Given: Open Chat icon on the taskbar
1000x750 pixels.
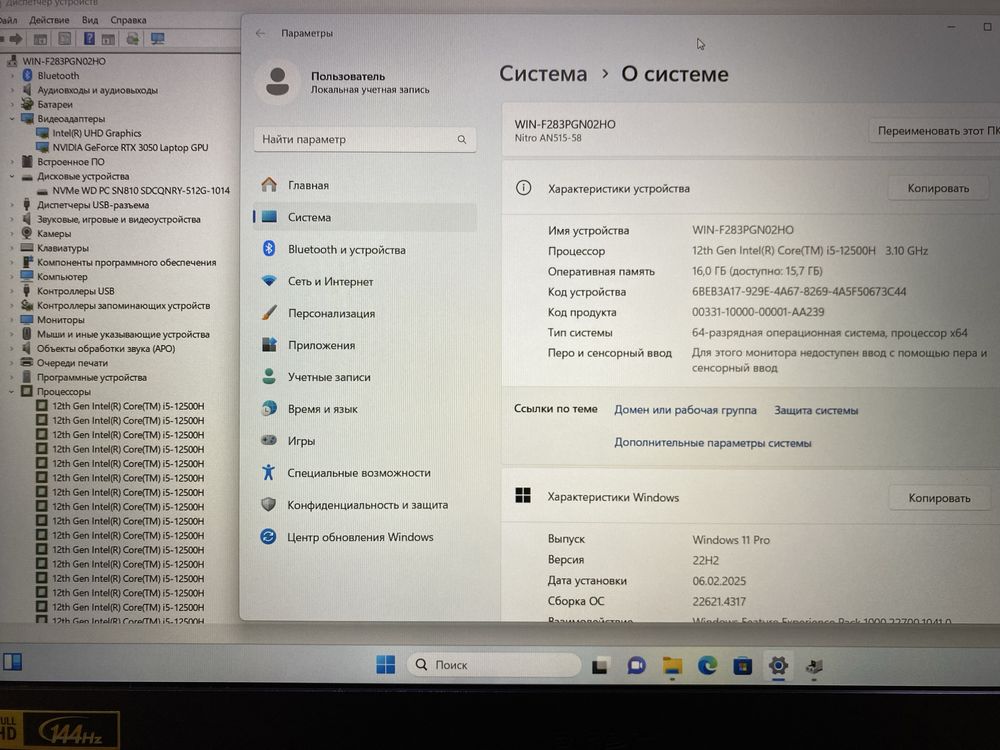Looking at the screenshot, I should tap(636, 666).
